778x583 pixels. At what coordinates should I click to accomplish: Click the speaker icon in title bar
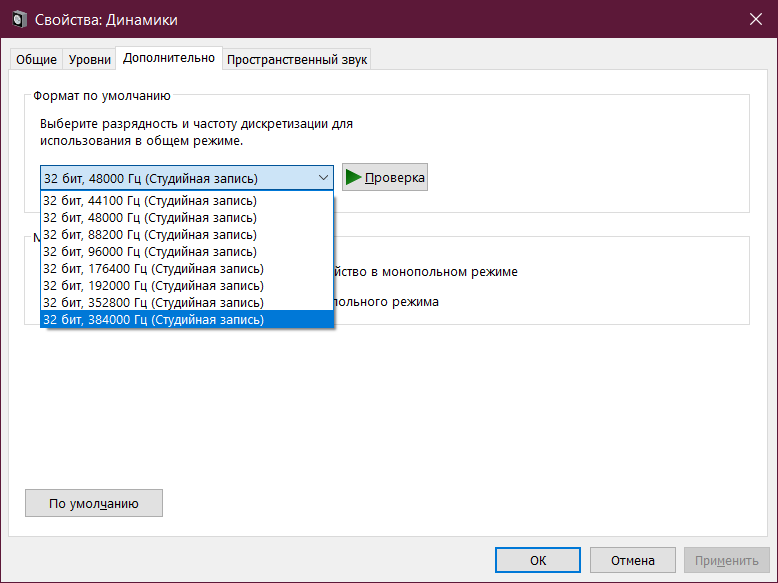[19, 20]
